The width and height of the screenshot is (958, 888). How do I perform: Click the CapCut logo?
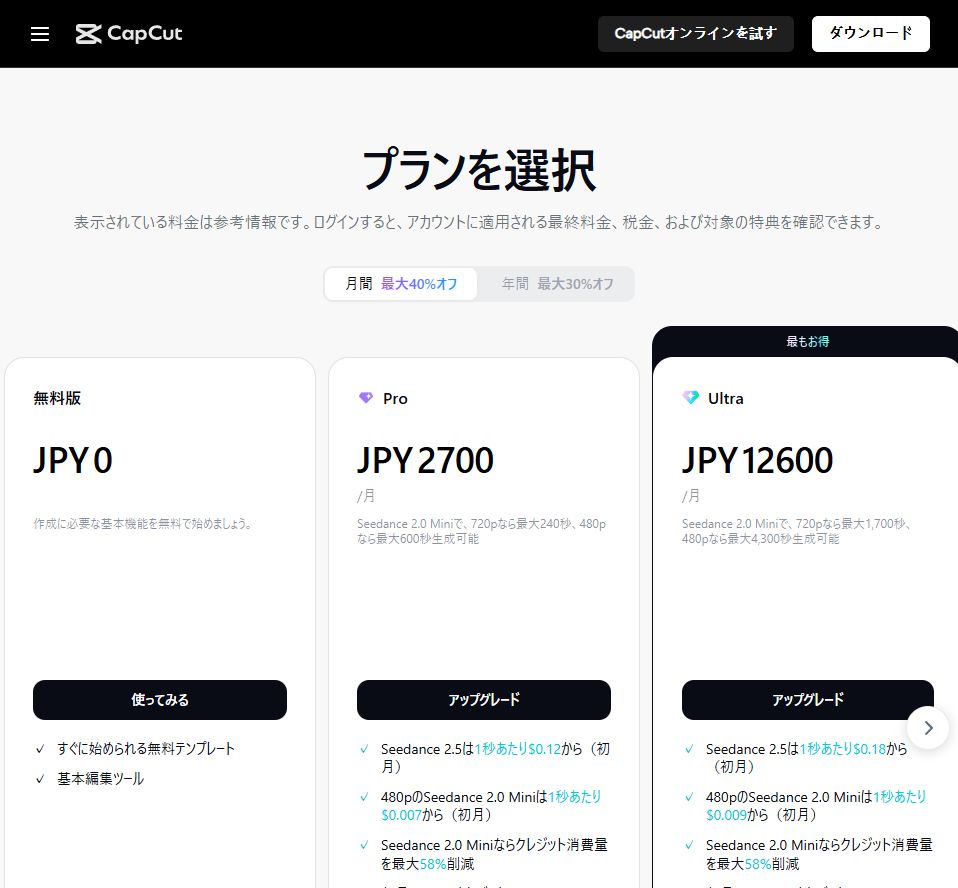click(x=129, y=34)
